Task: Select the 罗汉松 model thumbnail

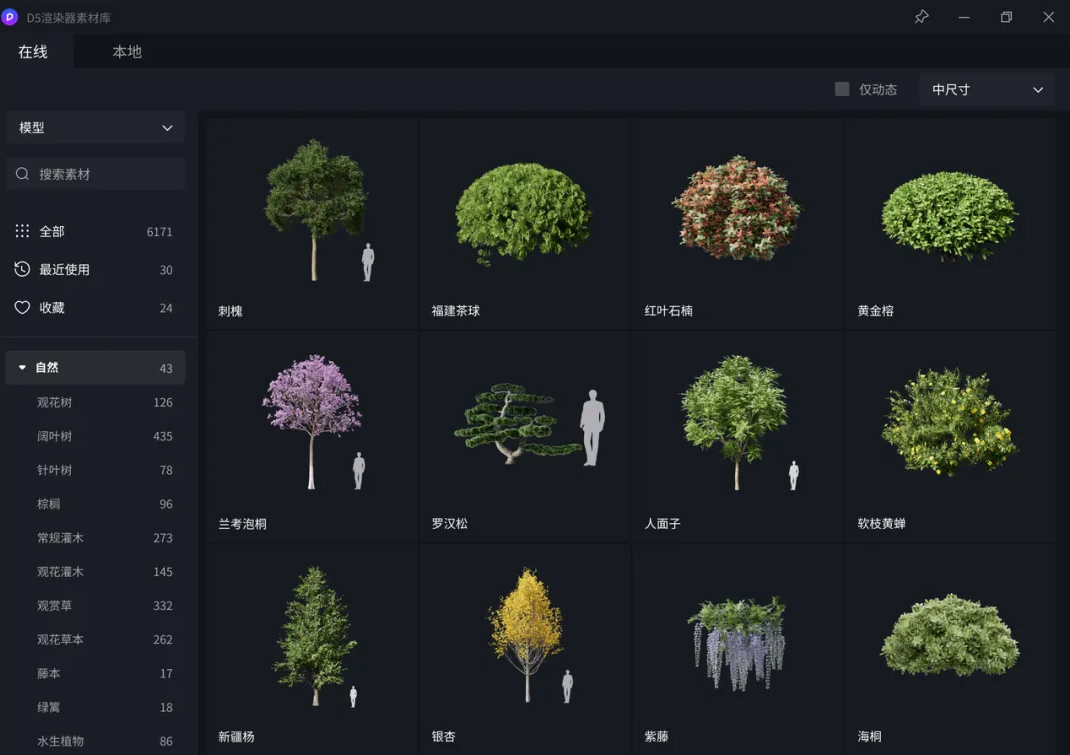Action: (525, 428)
